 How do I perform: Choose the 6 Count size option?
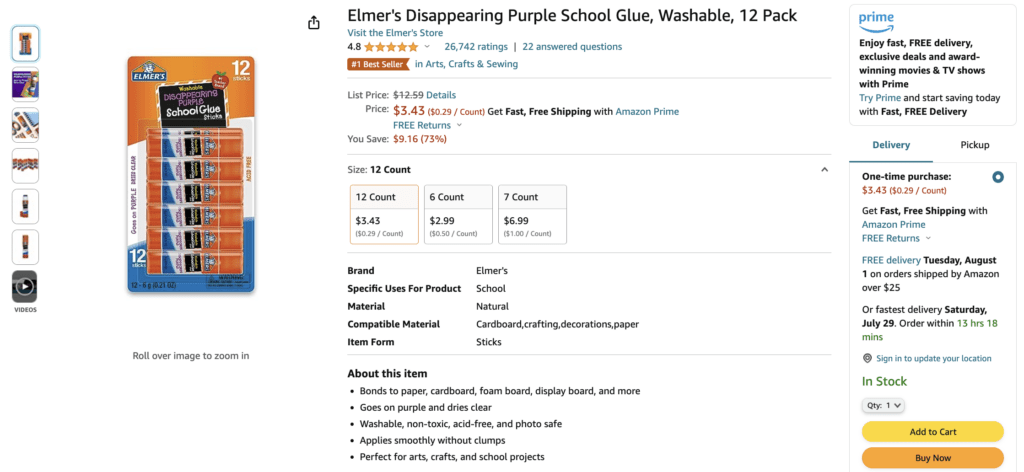point(458,214)
